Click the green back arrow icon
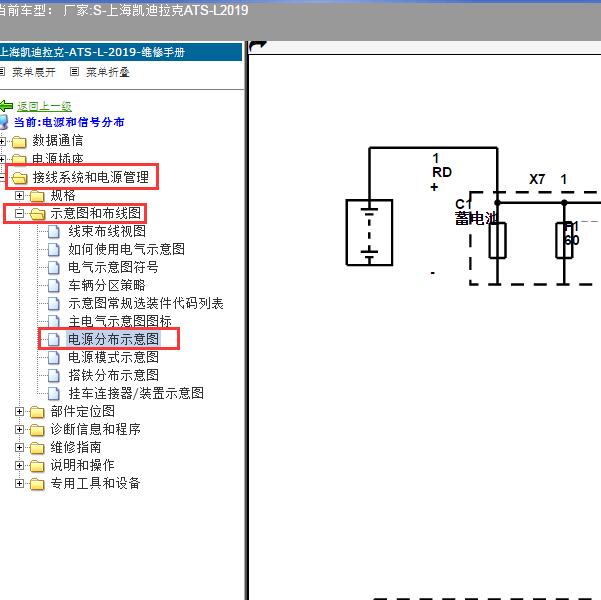This screenshot has width=601, height=600. (x=6, y=106)
